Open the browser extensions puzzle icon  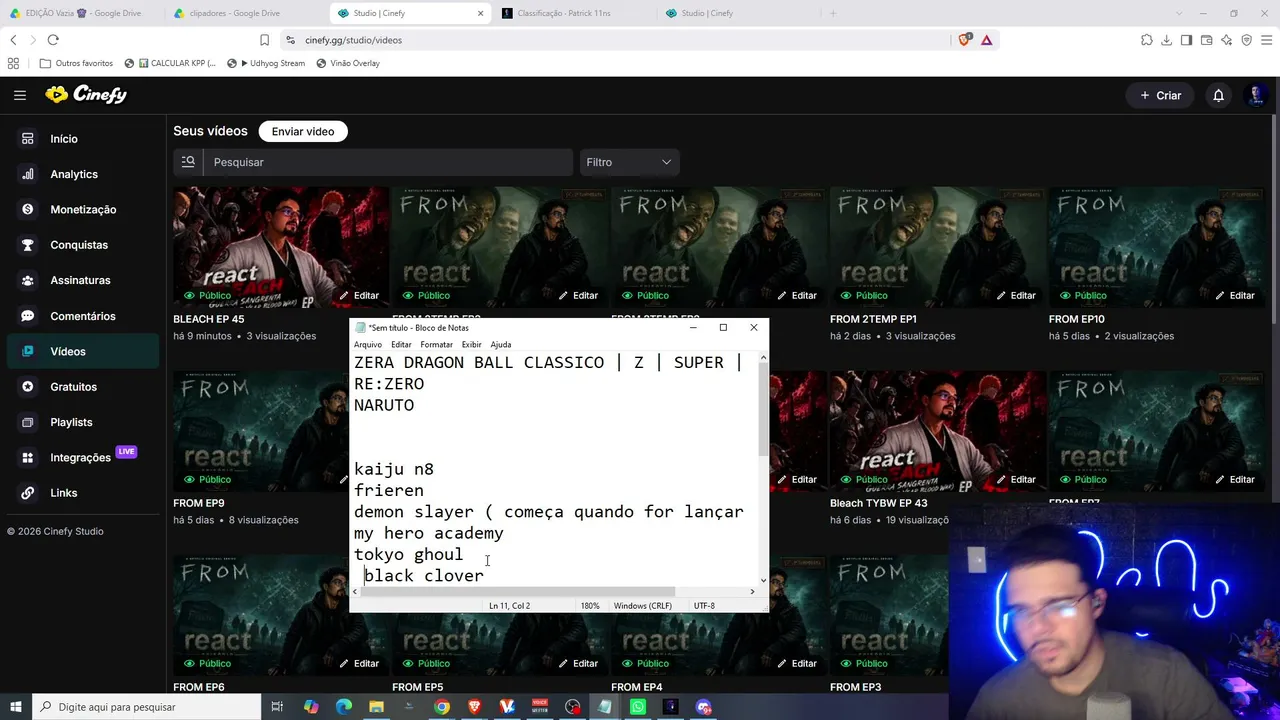[1146, 40]
